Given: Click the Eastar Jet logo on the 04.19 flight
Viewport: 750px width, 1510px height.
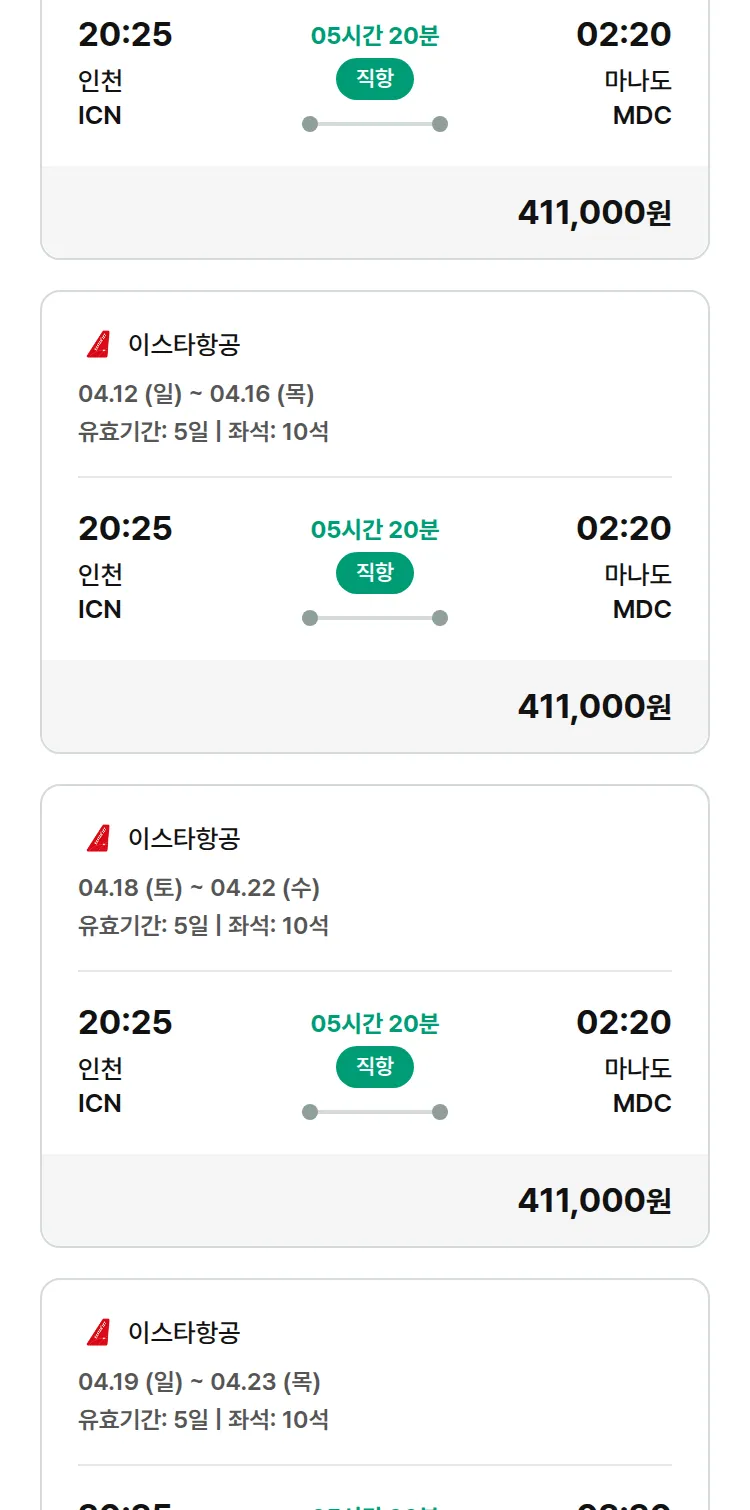Looking at the screenshot, I should [98, 1332].
